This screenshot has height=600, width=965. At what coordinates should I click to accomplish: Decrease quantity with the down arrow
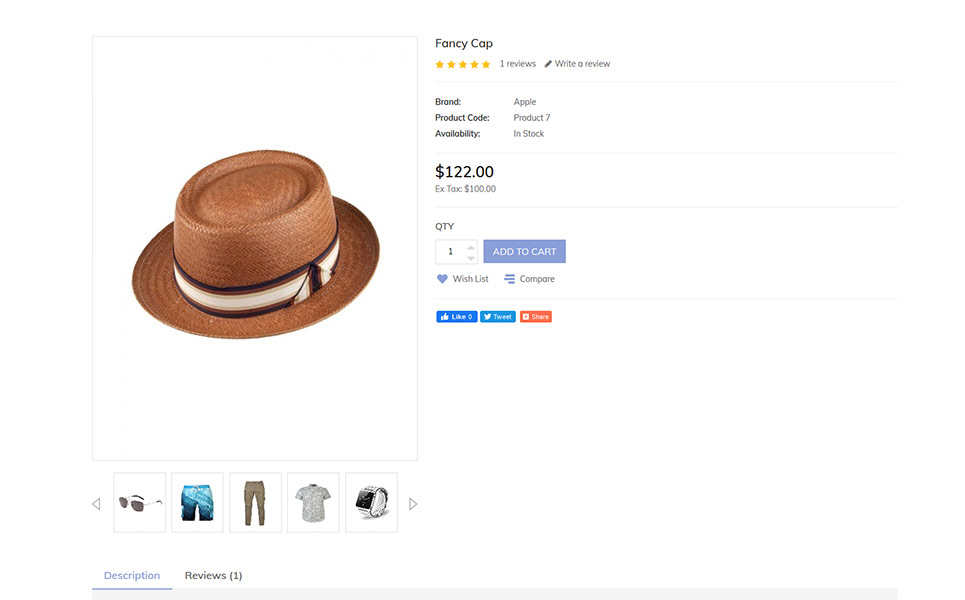click(471, 258)
